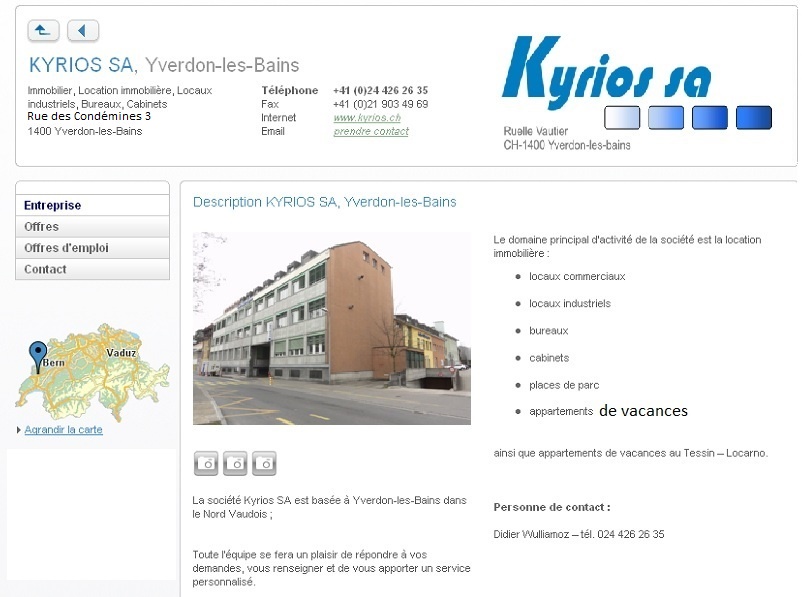Viewport: 811px width, 597px height.
Task: Open the third camera photo icon
Action: [x=264, y=463]
